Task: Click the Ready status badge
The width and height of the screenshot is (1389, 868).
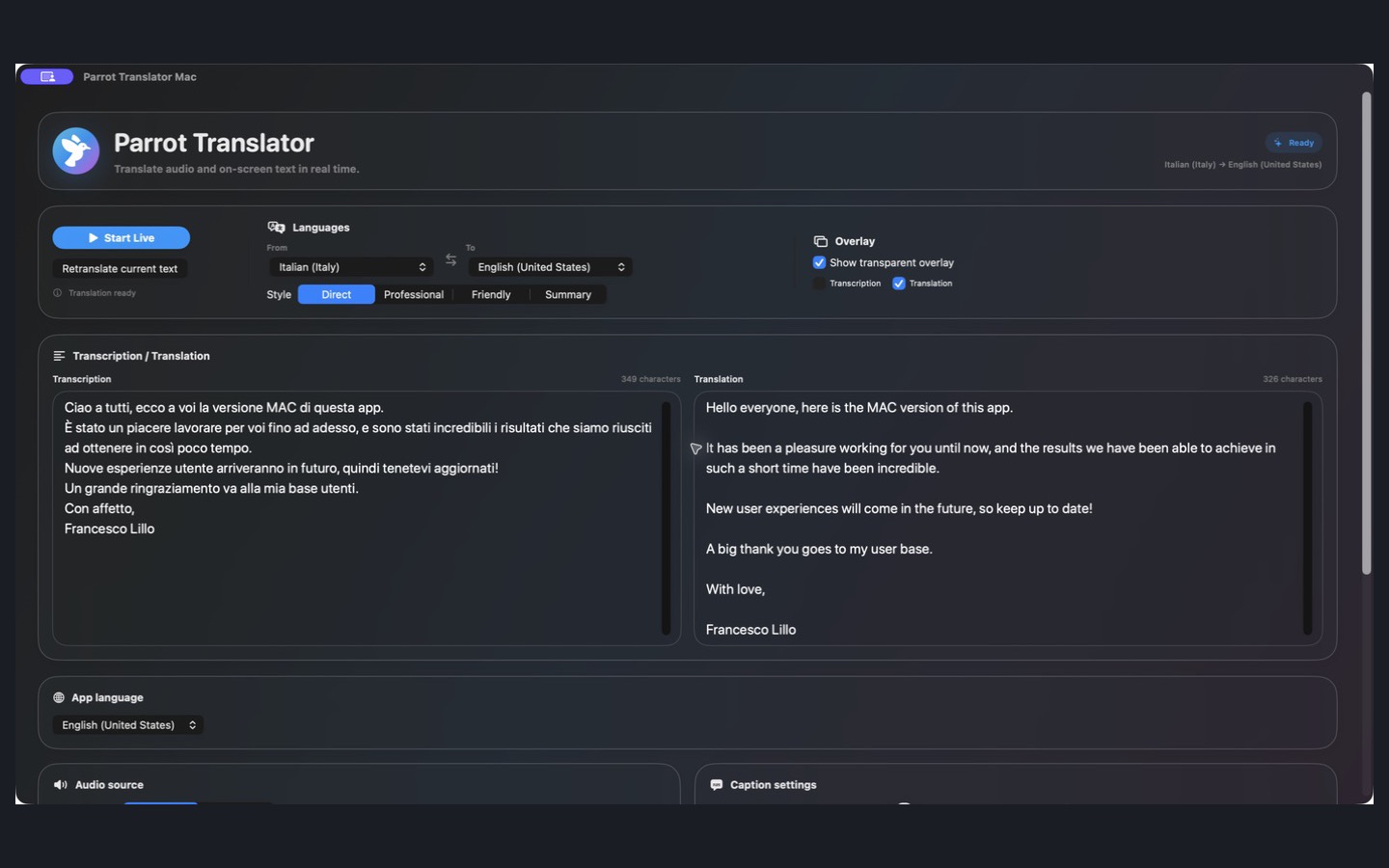Action: (x=1294, y=143)
